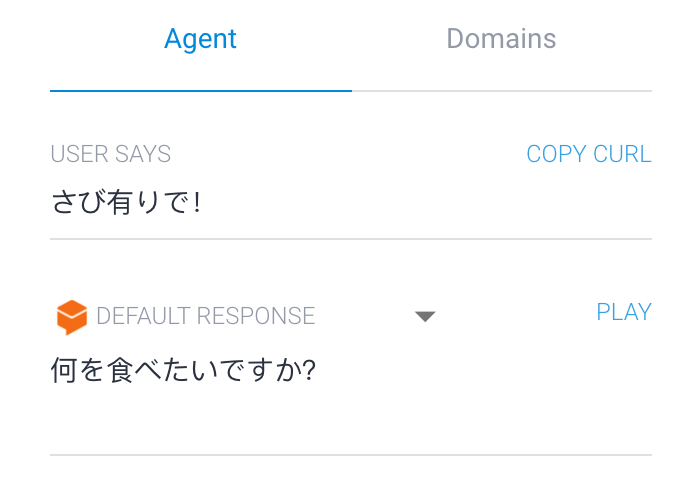
Task: Click the exclamation mark ending the user query
Action: coord(197,202)
